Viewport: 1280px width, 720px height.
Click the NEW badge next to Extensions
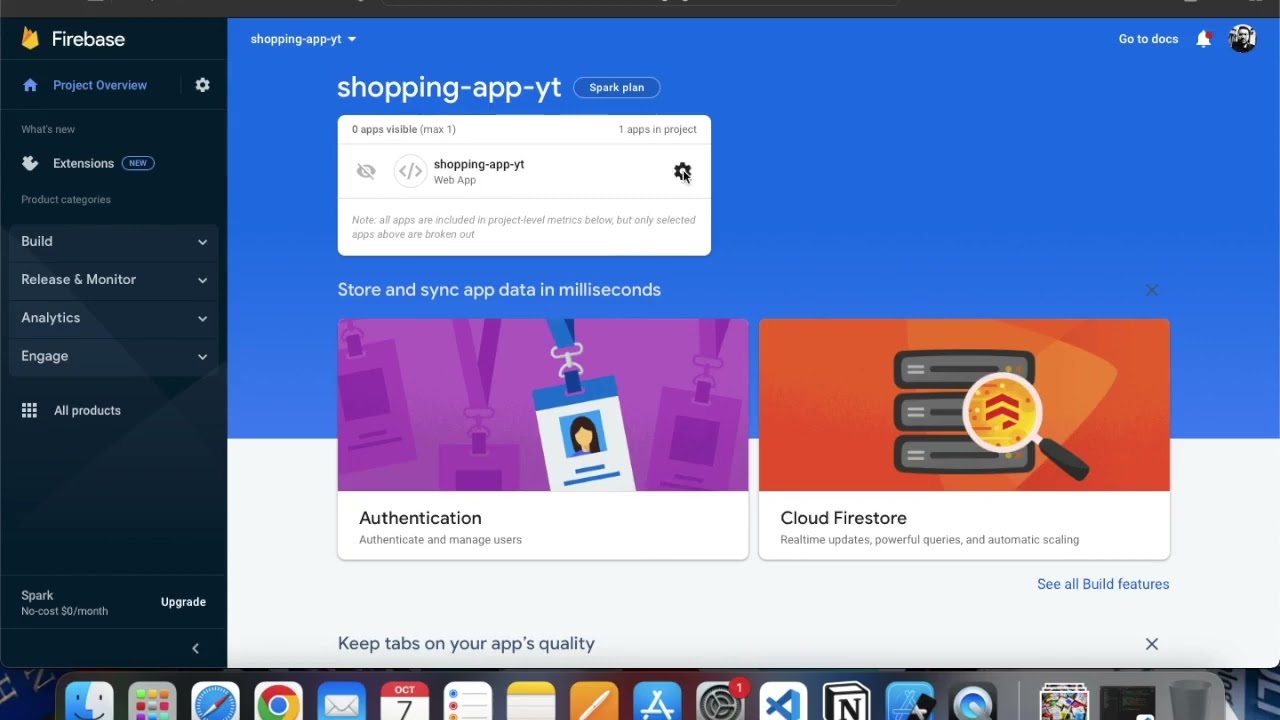tap(138, 163)
